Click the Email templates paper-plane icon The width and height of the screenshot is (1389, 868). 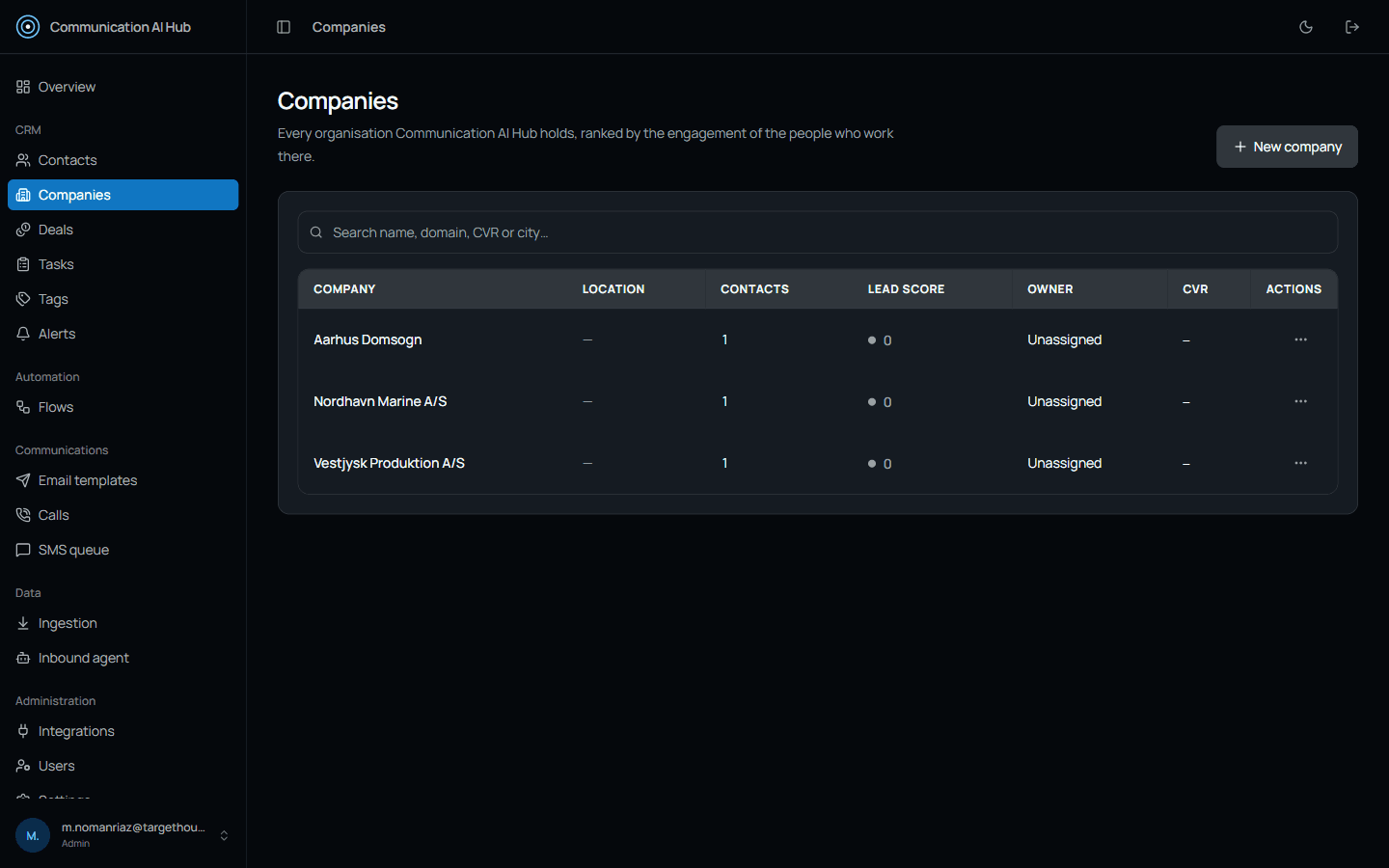tap(23, 480)
